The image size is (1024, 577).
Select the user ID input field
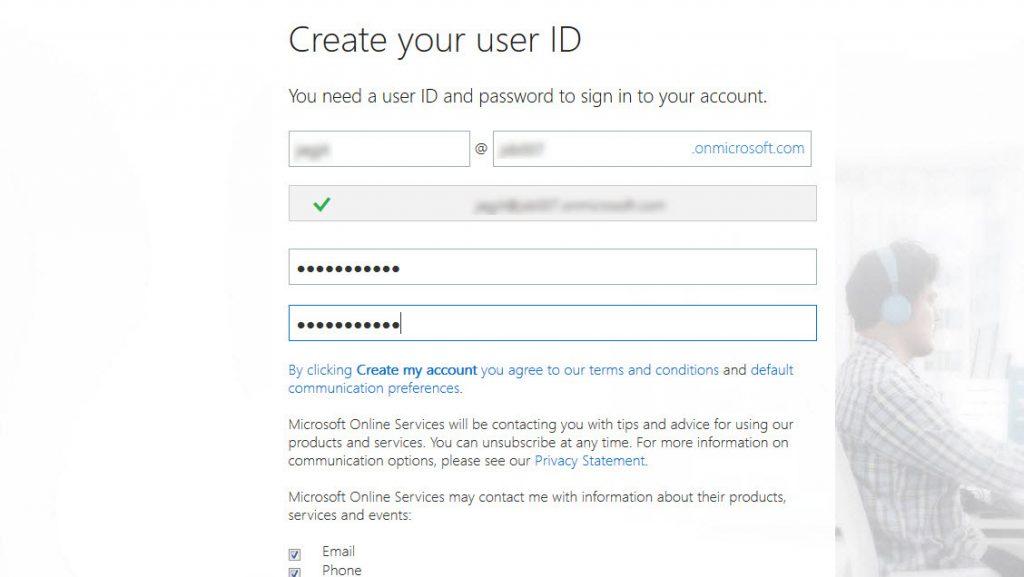[380, 147]
